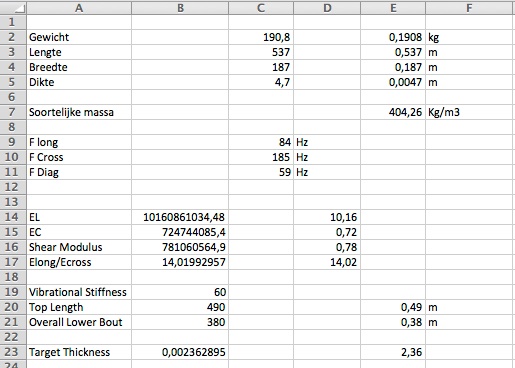Select all cells using the corner button
515x368 pixels.
(13, 8)
